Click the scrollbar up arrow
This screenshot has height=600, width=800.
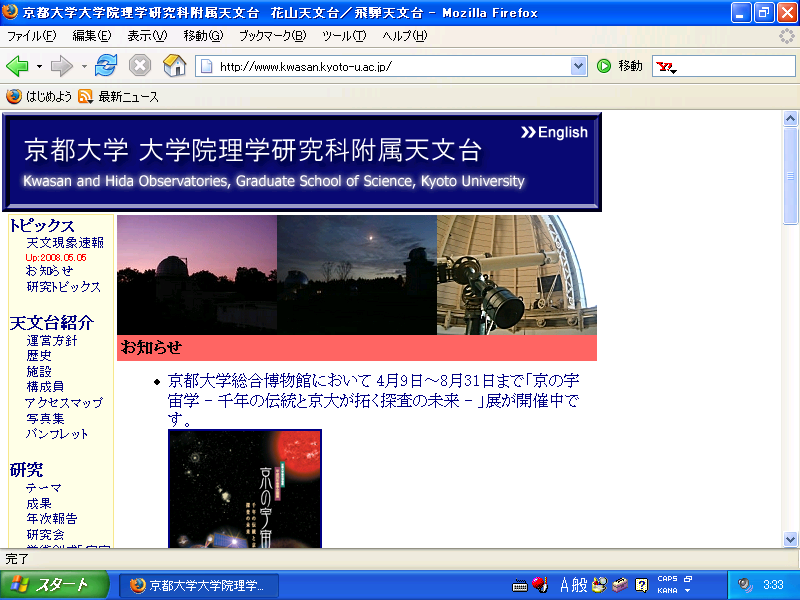(790, 119)
